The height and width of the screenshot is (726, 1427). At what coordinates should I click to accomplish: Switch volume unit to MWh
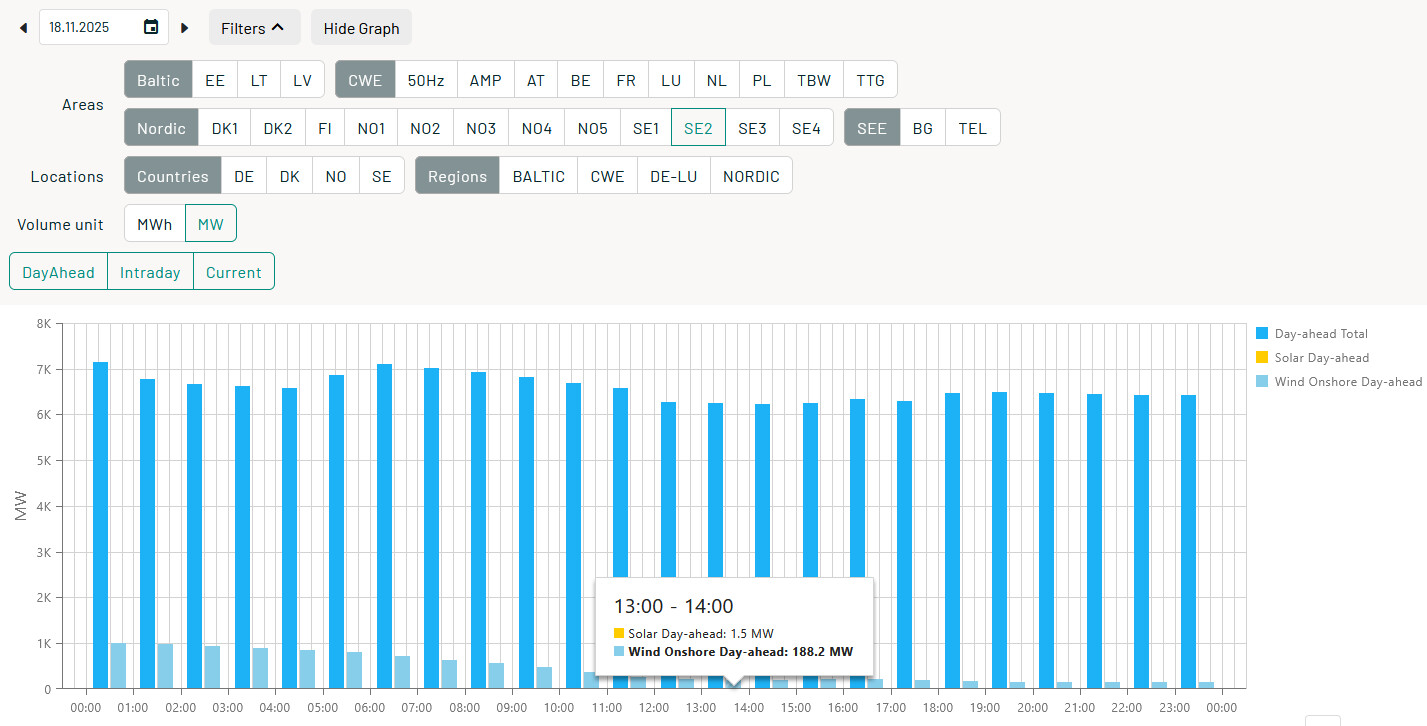(x=155, y=224)
